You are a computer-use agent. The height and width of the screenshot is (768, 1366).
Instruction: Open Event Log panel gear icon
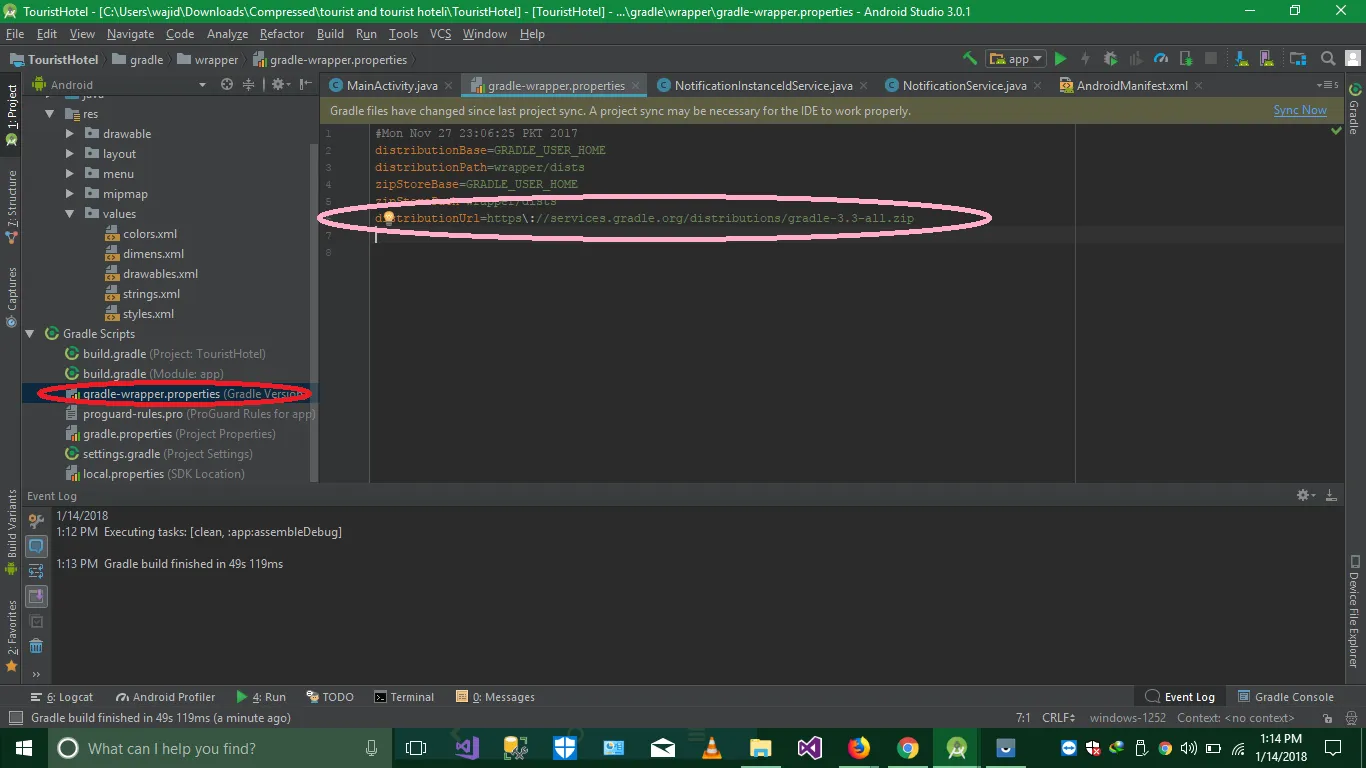pyautogui.click(x=1305, y=495)
